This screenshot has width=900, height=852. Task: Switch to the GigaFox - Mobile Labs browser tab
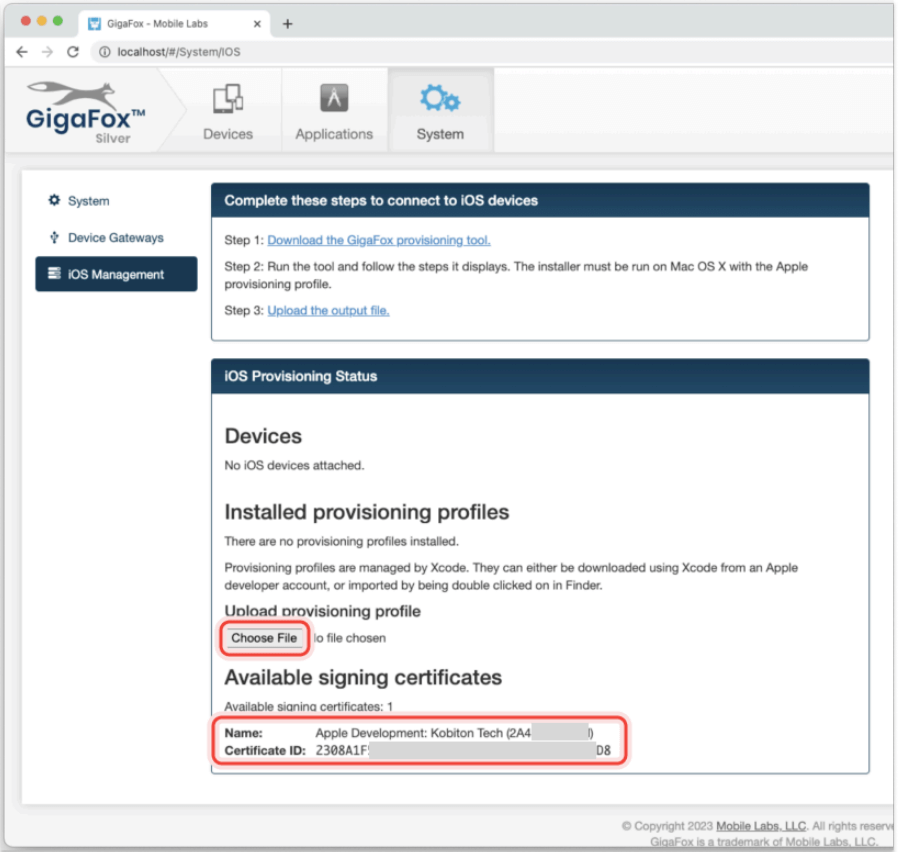click(x=174, y=24)
